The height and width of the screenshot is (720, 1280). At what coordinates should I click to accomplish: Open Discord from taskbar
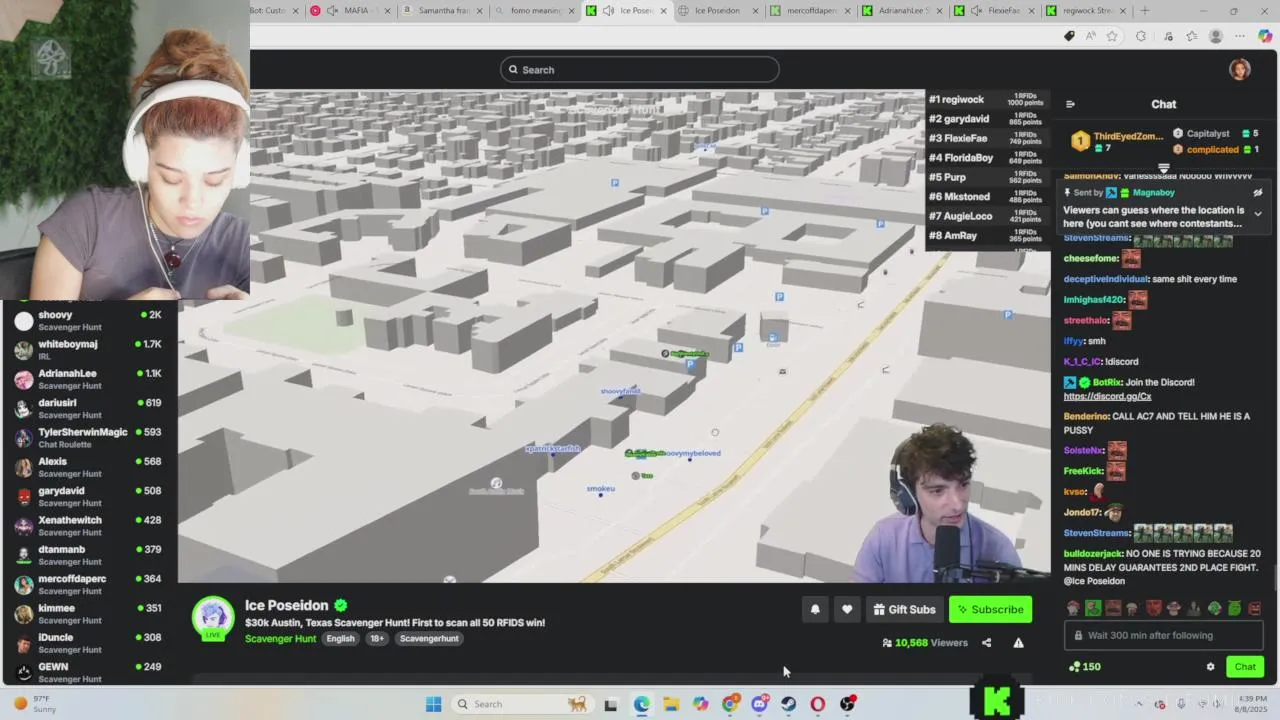click(759, 704)
